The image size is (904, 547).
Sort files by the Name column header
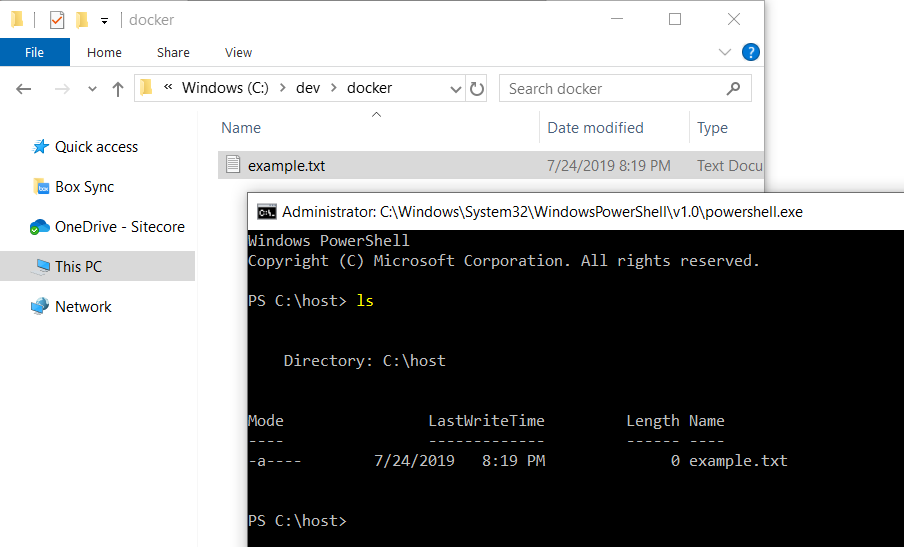coord(241,127)
